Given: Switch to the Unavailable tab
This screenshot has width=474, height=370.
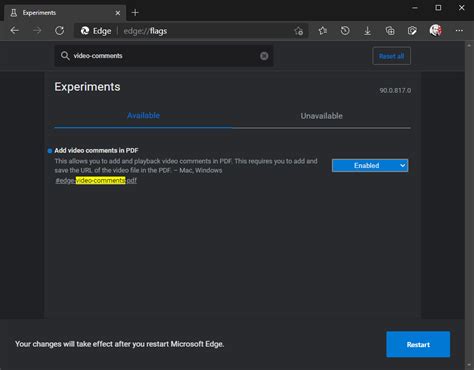Looking at the screenshot, I should point(321,116).
